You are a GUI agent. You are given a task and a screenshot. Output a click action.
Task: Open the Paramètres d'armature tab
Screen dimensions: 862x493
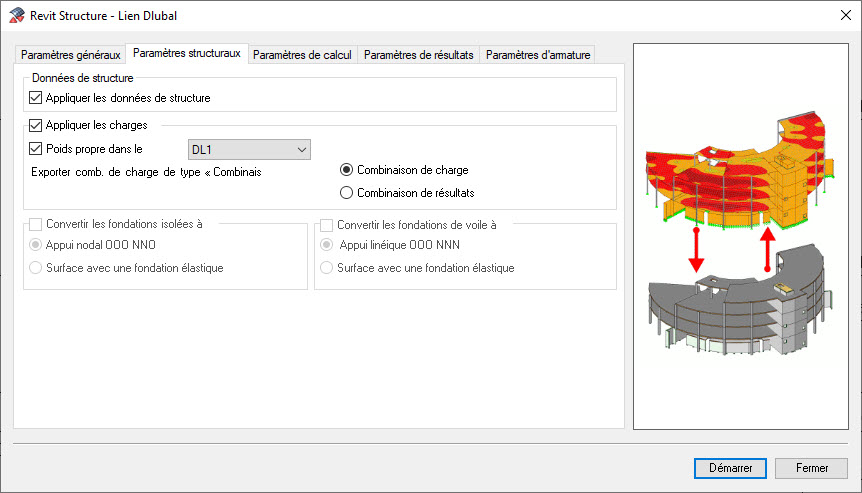538,55
